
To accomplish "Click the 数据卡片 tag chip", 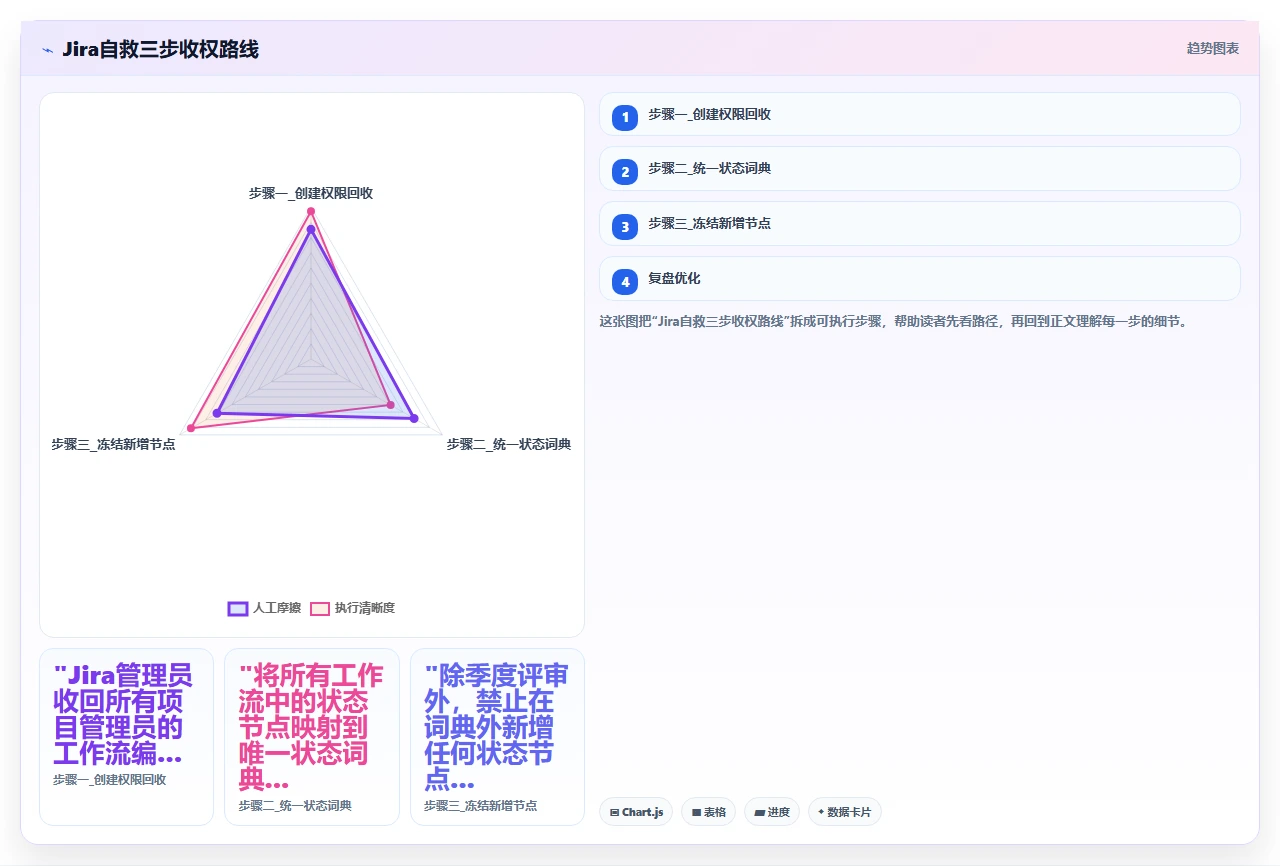I will point(844,812).
